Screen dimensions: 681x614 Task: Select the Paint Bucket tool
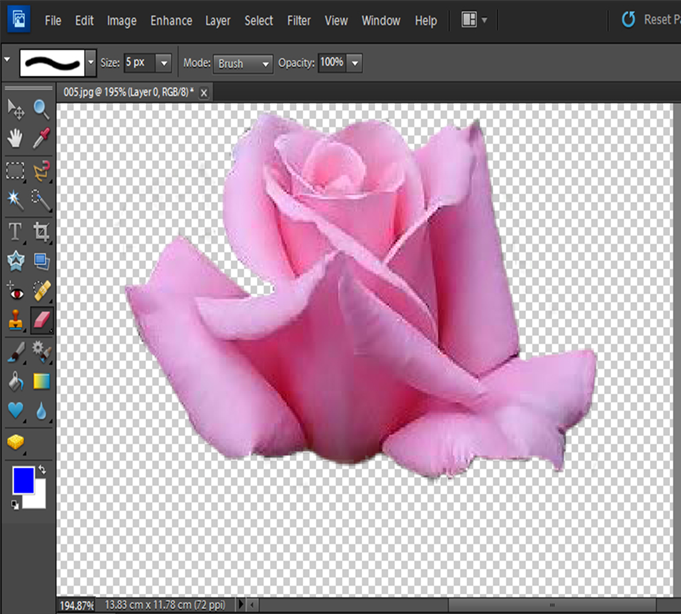tap(16, 381)
